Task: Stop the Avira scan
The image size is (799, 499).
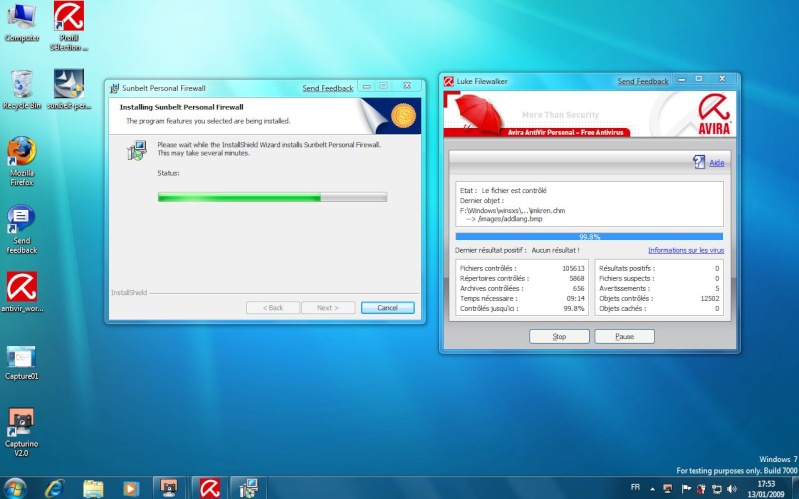Action: click(559, 336)
